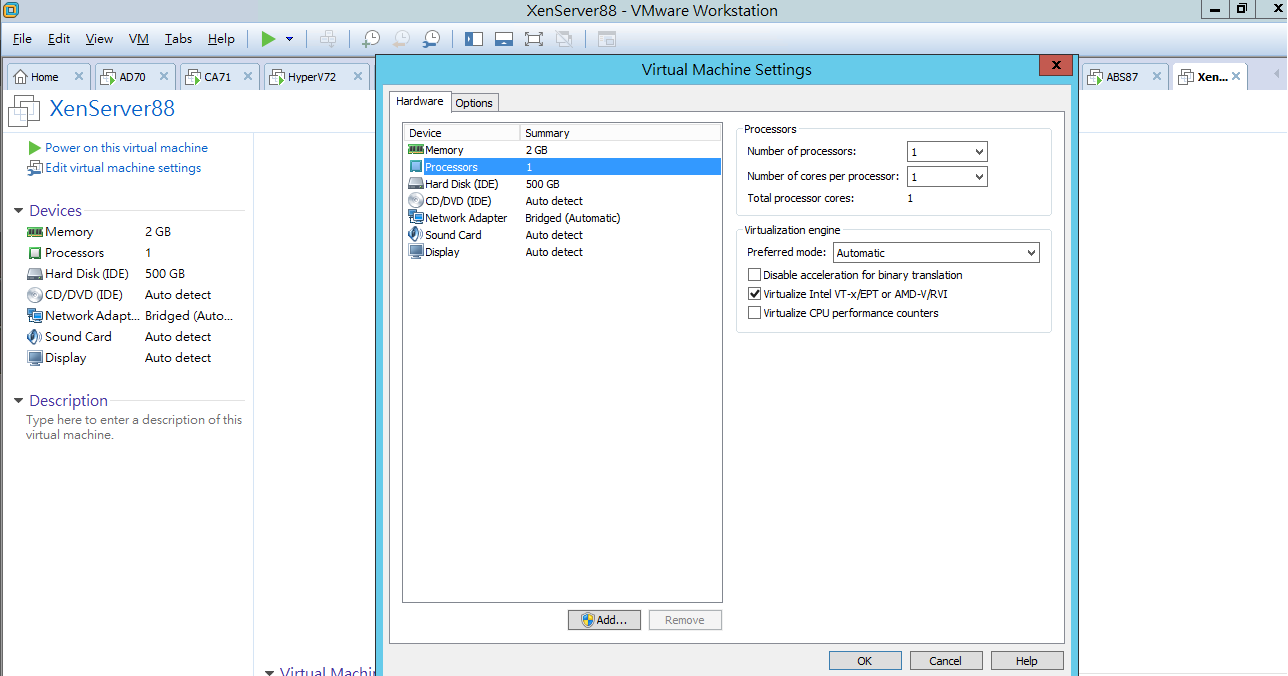Enable Virtualize CPU performance counters checkbox
1288x676 pixels.
click(755, 313)
